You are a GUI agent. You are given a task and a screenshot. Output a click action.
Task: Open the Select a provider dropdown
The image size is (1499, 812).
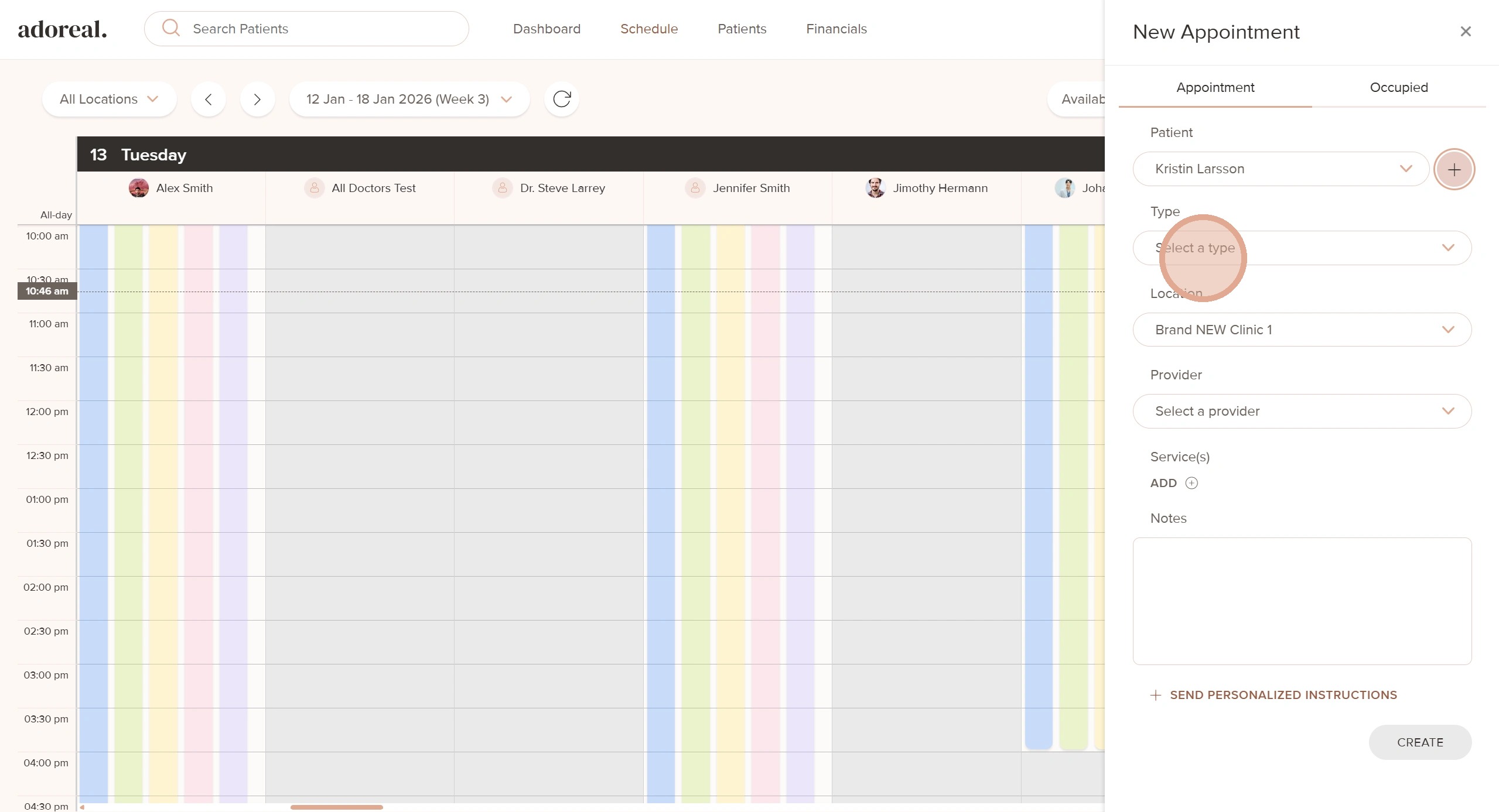click(x=1302, y=411)
